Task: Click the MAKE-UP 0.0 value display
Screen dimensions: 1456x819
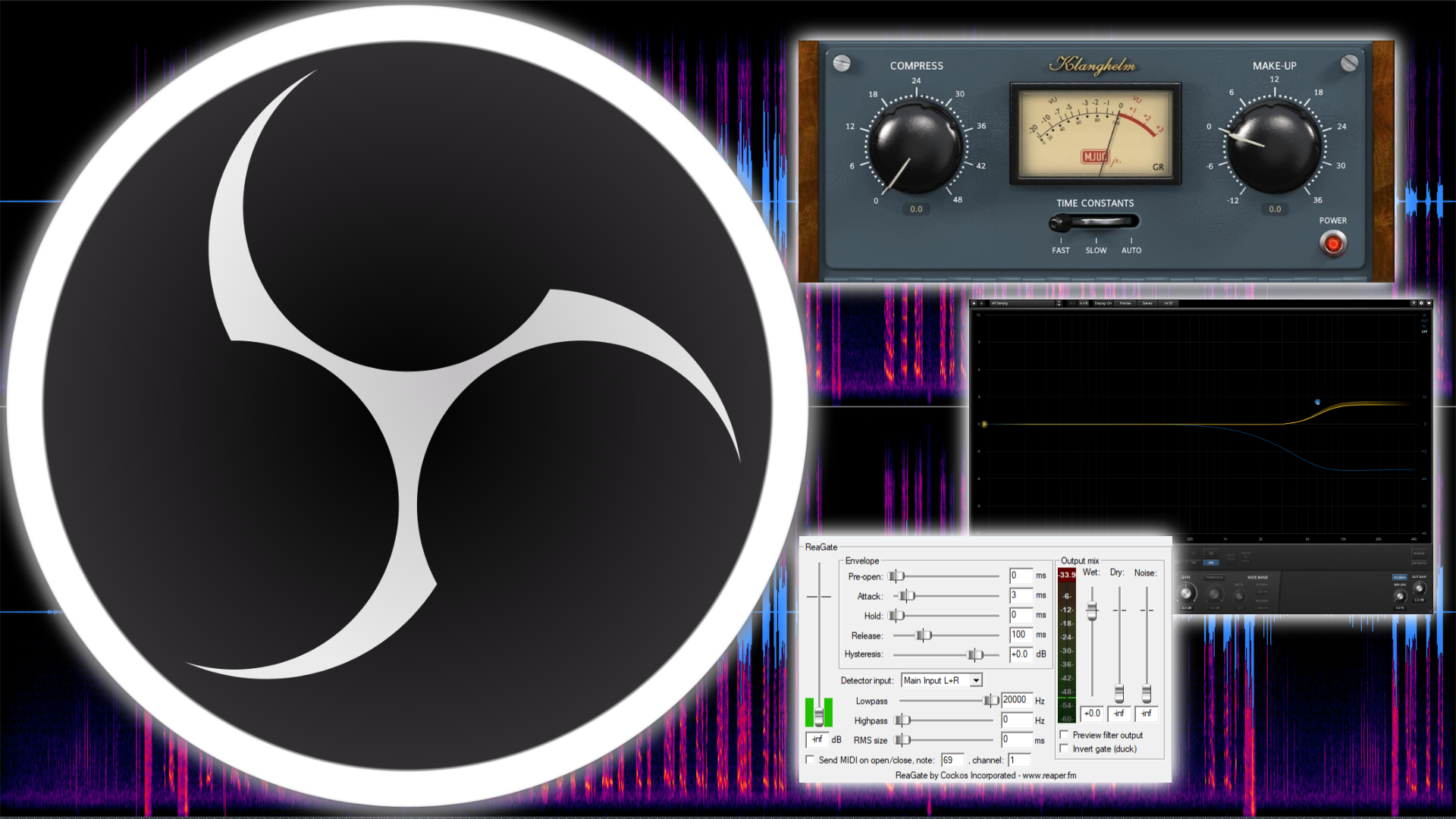Action: [x=1275, y=209]
